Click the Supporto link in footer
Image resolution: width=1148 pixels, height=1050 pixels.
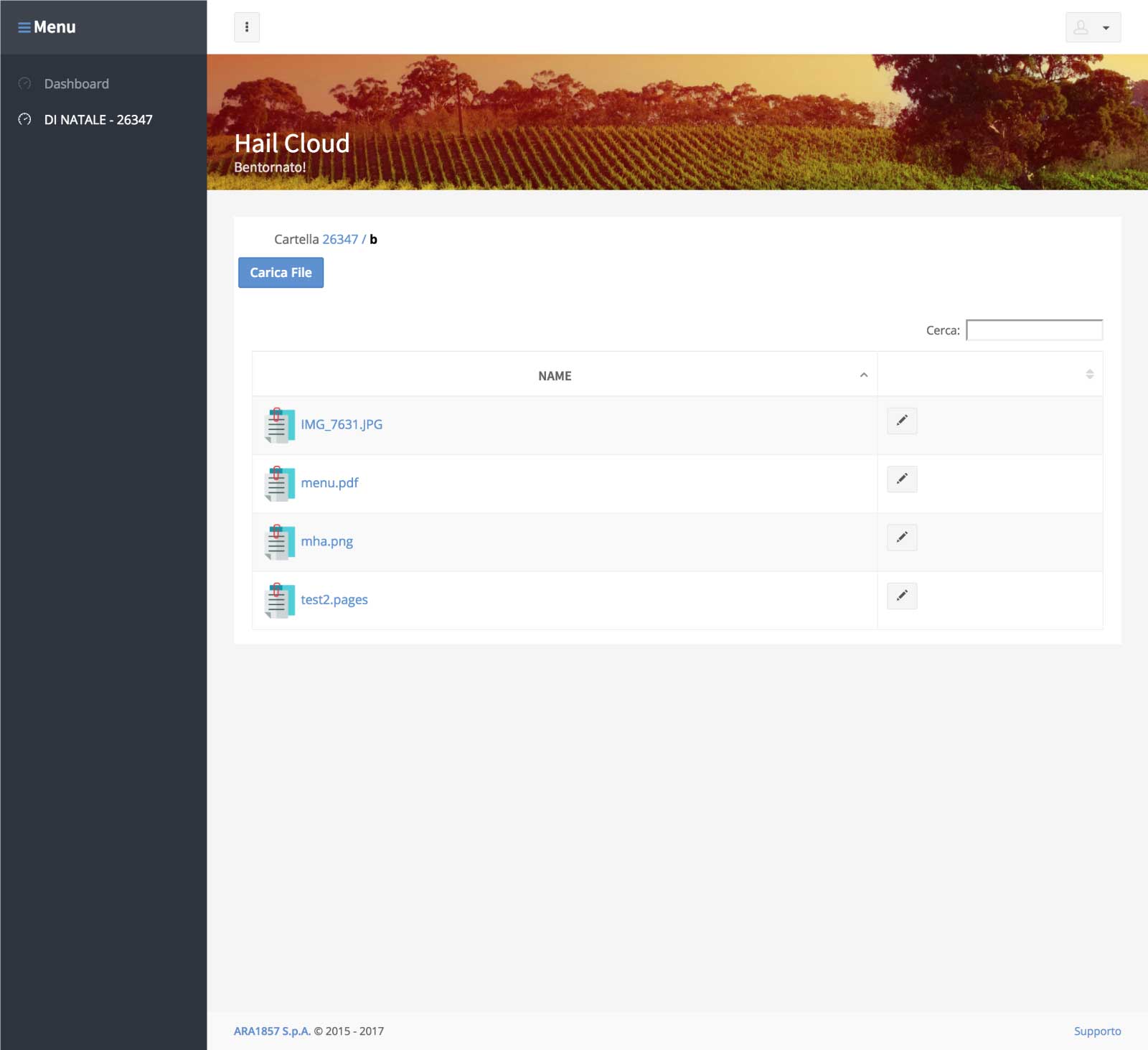pyautogui.click(x=1097, y=1031)
